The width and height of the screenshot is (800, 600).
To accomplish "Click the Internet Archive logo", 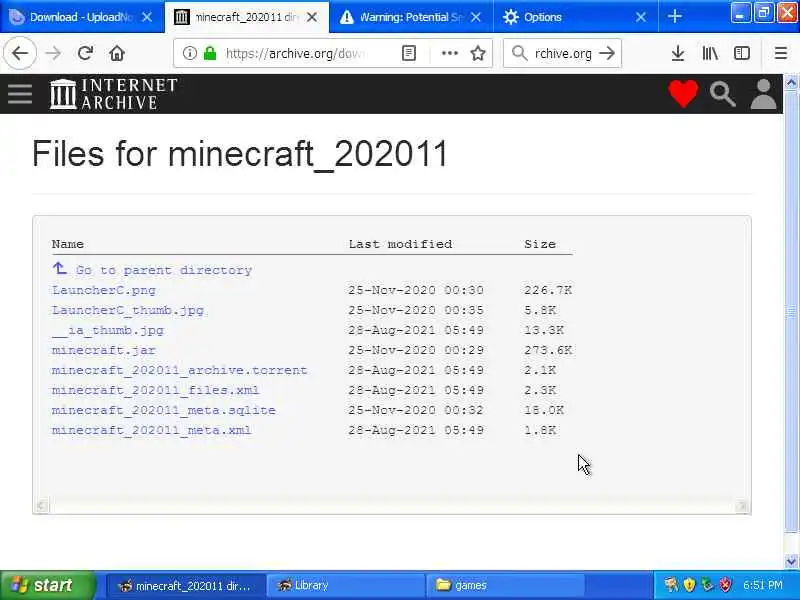I will point(113,94).
